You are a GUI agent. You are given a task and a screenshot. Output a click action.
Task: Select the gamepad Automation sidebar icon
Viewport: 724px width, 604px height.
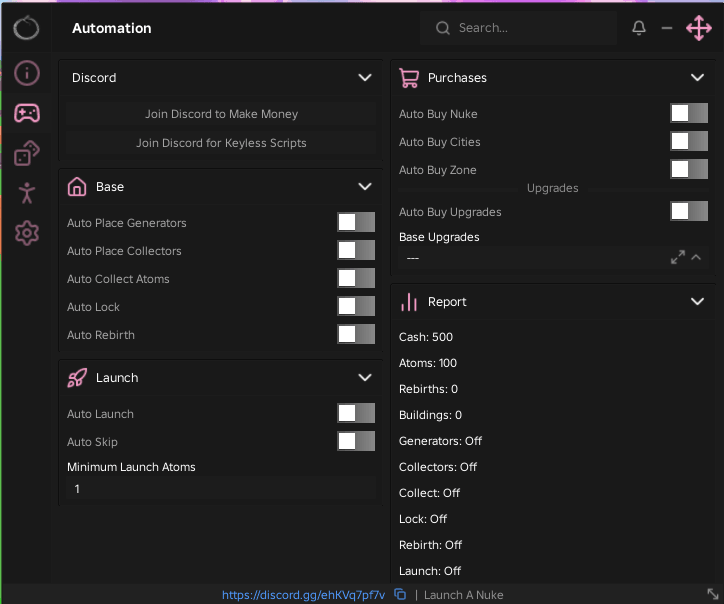[27, 113]
